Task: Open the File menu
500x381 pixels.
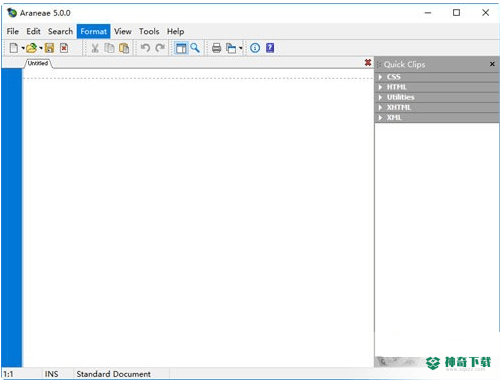Action: [13, 31]
